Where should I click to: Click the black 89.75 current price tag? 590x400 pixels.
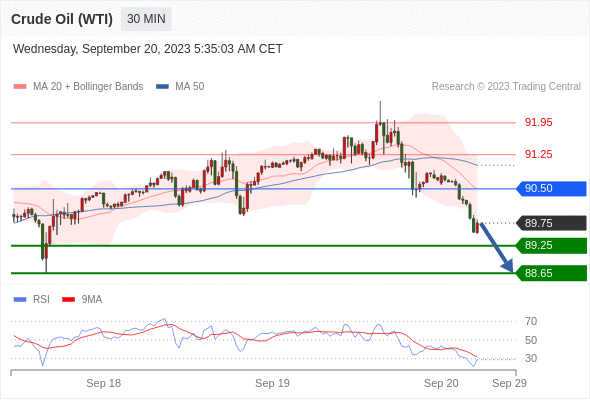click(x=551, y=223)
